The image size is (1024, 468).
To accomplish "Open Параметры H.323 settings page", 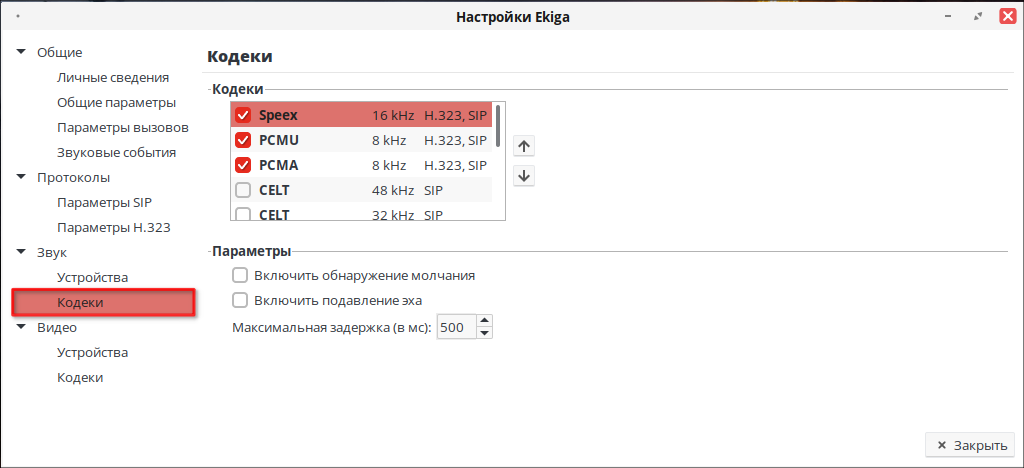I will tap(114, 228).
